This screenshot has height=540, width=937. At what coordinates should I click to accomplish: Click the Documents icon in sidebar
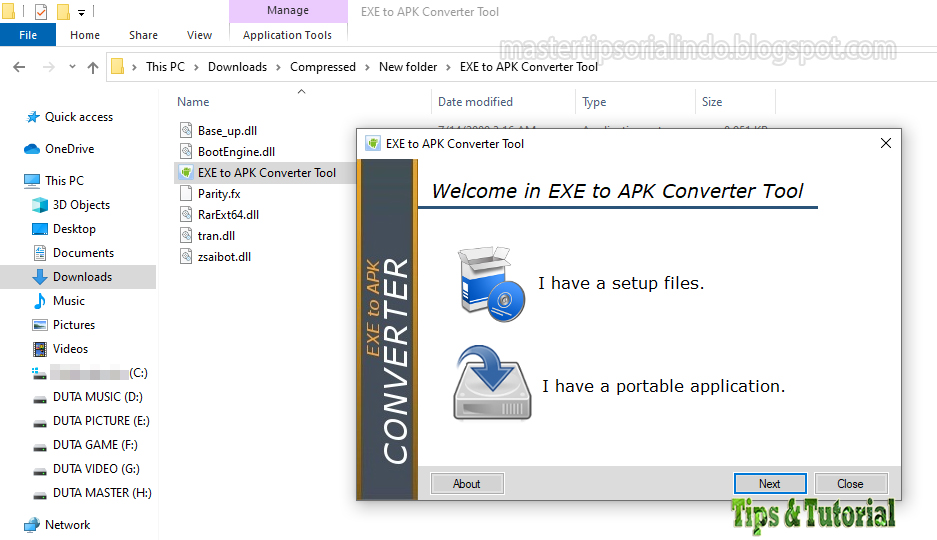40,253
